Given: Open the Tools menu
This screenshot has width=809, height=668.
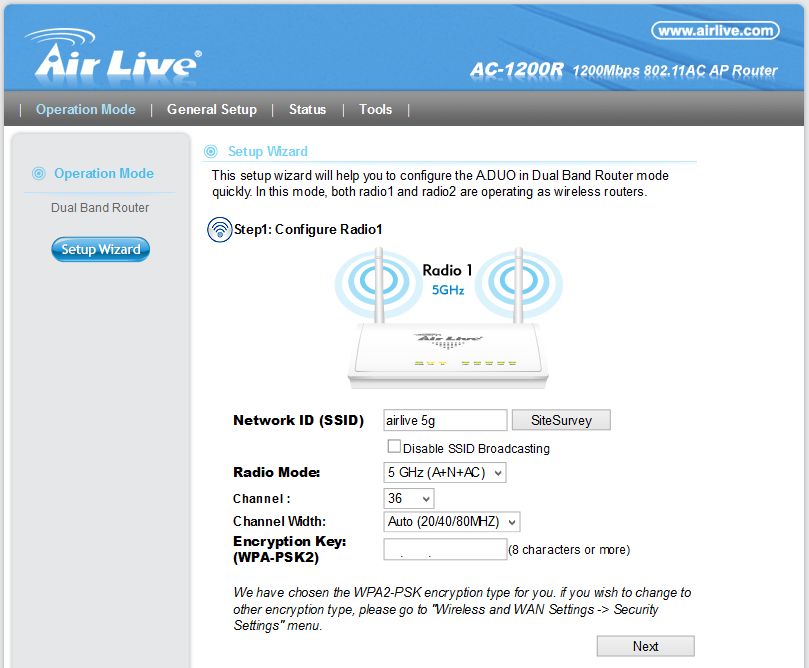Looking at the screenshot, I should click(x=376, y=109).
